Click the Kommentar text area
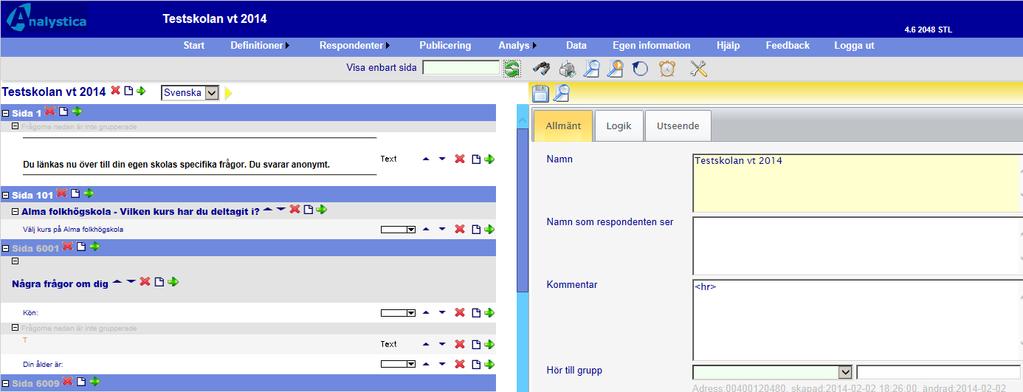 (857, 320)
